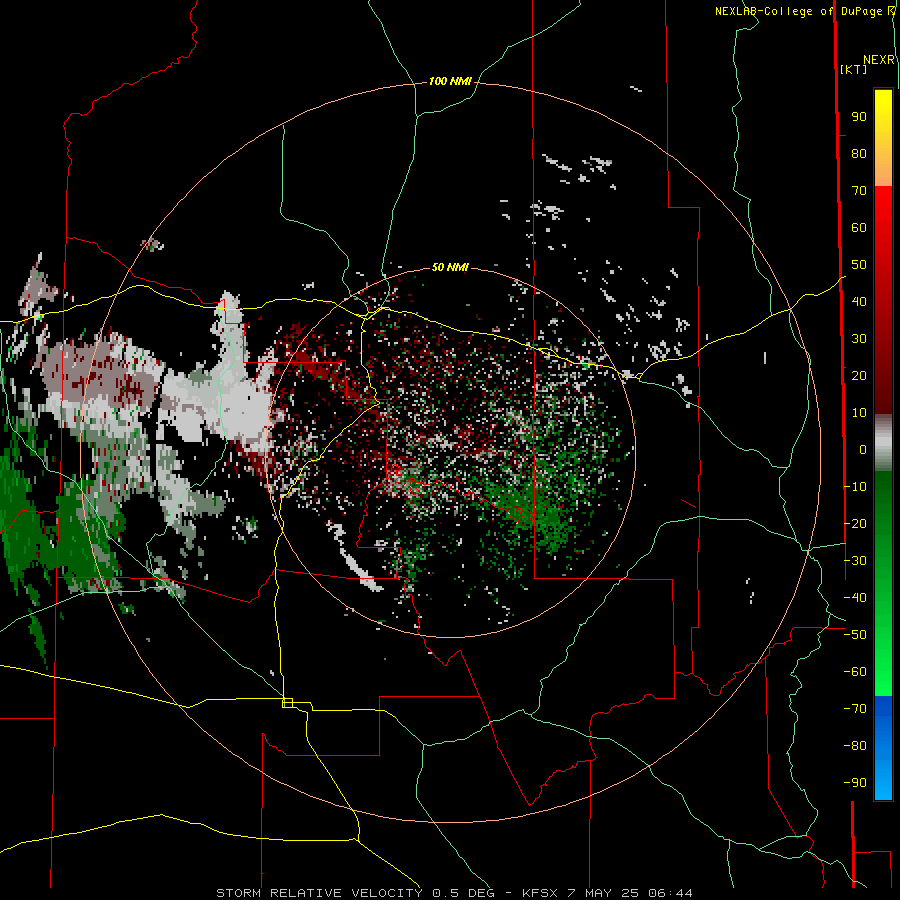Click the 0 value on the velocity scale
This screenshot has width=900, height=900.
click(863, 450)
